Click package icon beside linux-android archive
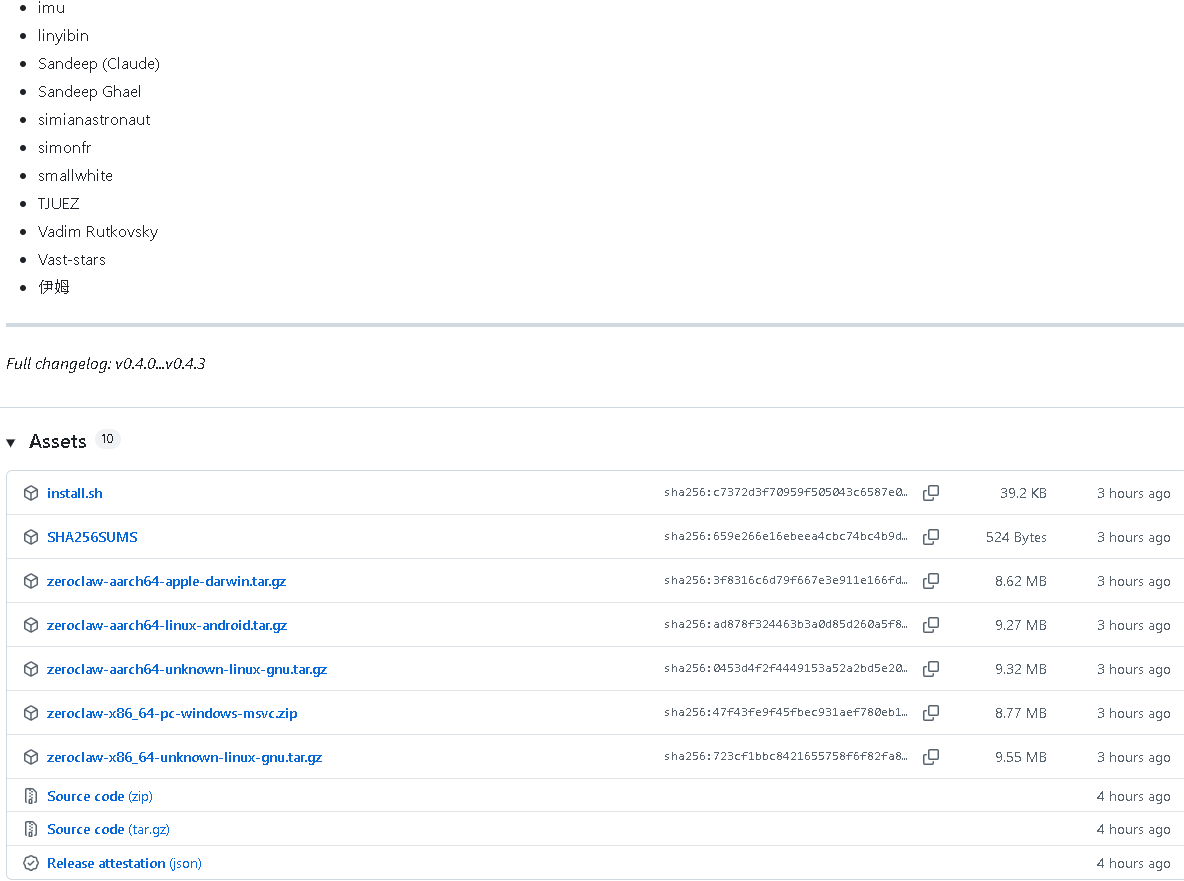 pos(31,625)
